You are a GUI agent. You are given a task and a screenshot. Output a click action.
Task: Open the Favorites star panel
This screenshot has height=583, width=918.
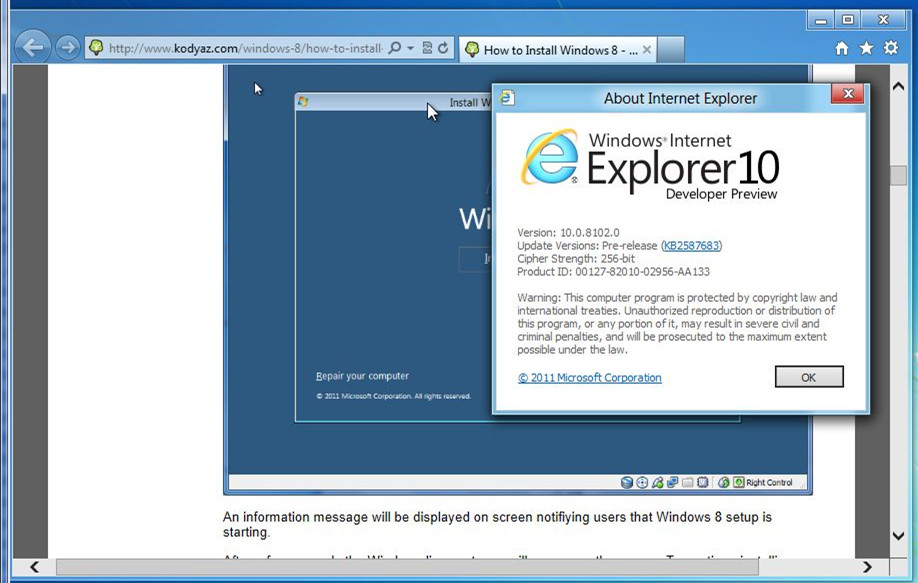coord(866,47)
